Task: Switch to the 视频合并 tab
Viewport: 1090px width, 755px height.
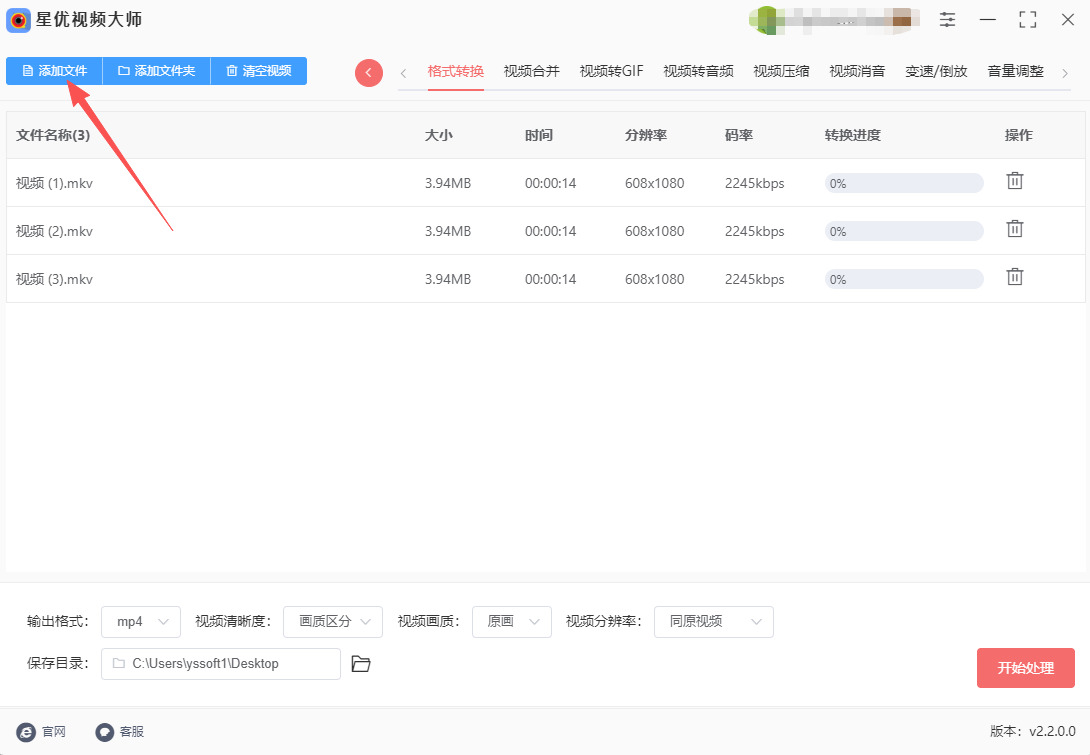Action: (x=531, y=71)
